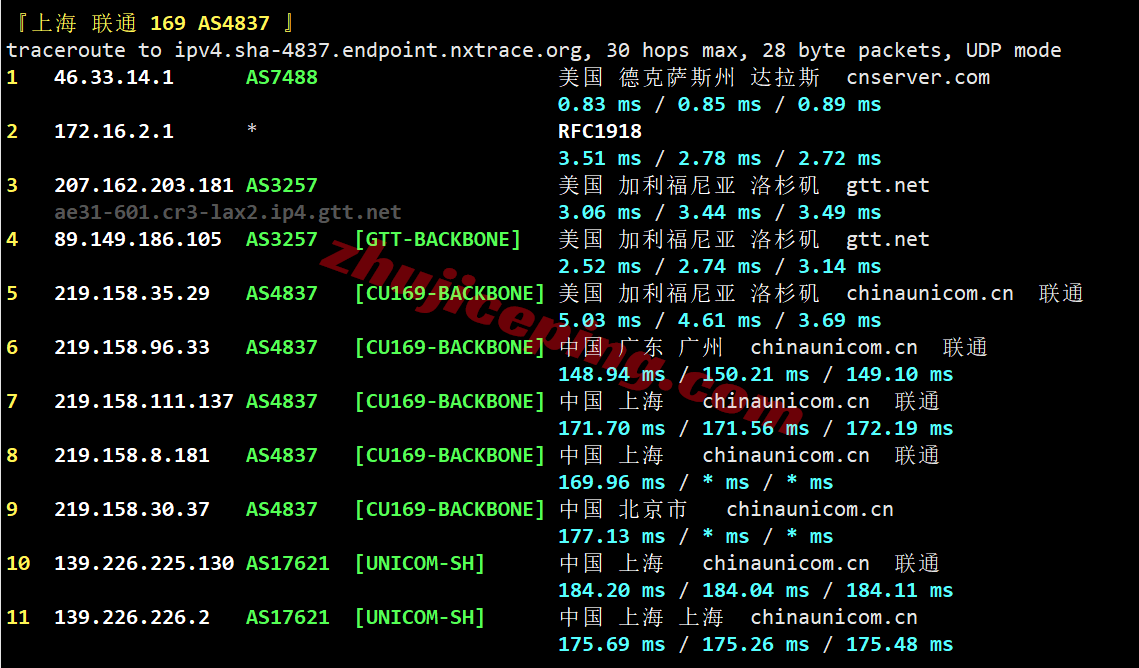1139x668 pixels.
Task: Click the IP 139.226.225.130
Action: (x=144, y=563)
